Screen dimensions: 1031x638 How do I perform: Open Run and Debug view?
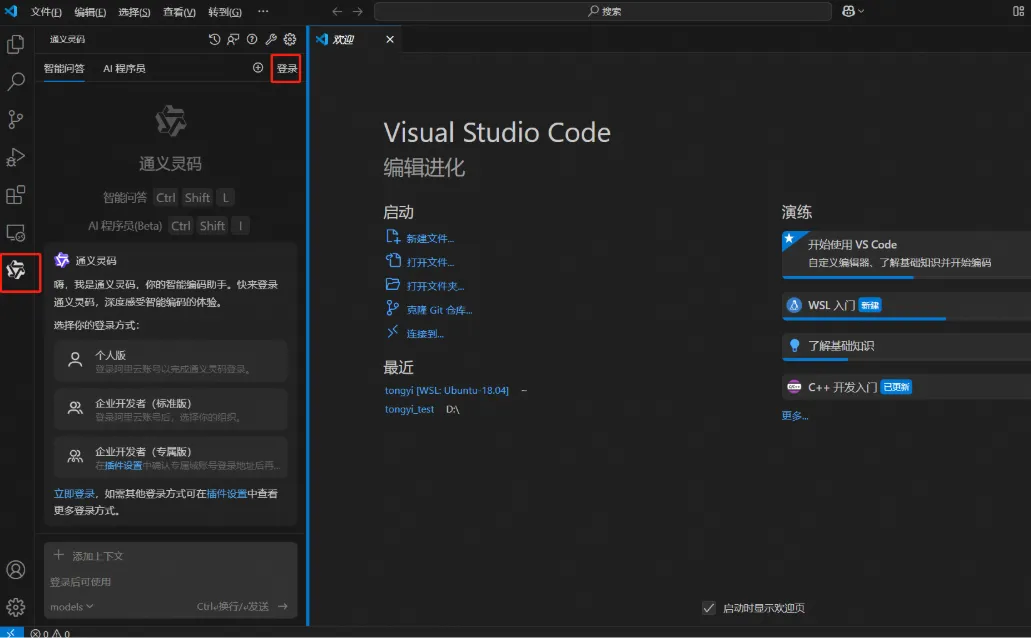tap(15, 157)
